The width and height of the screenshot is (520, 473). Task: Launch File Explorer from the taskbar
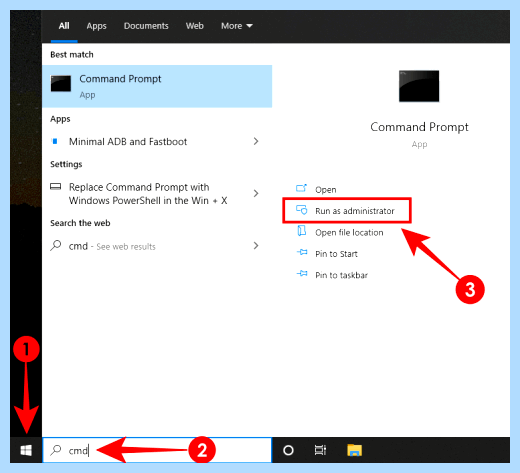tap(354, 450)
